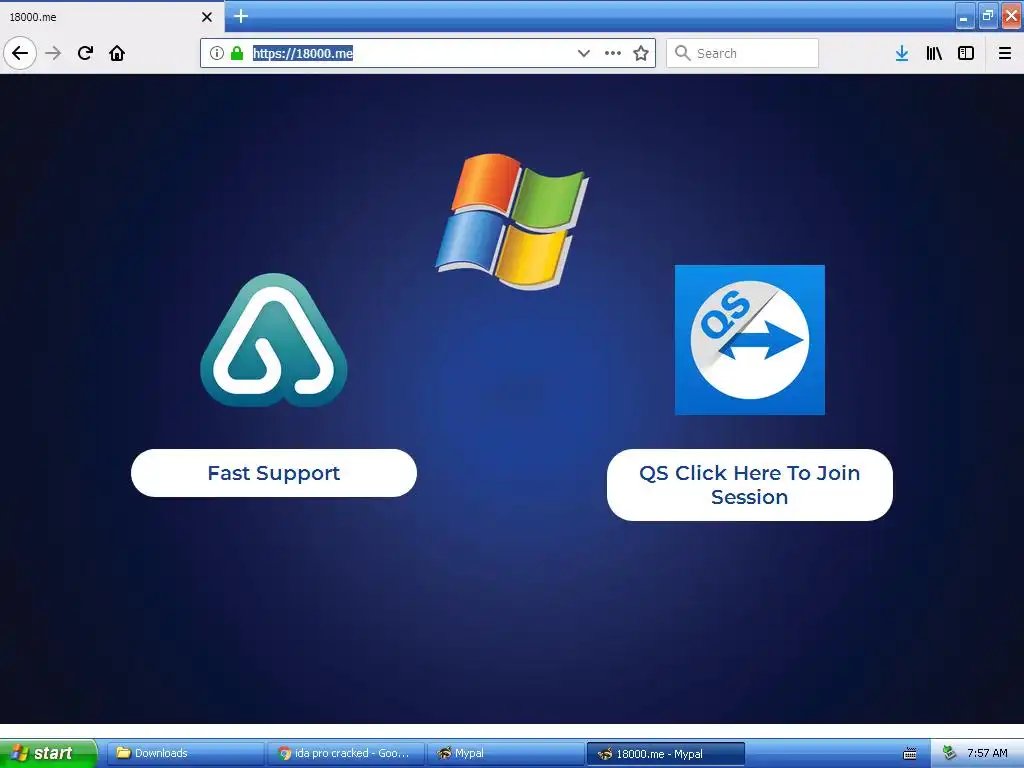The height and width of the screenshot is (768, 1024).
Task: Open the downloads arrow panel
Action: (902, 53)
